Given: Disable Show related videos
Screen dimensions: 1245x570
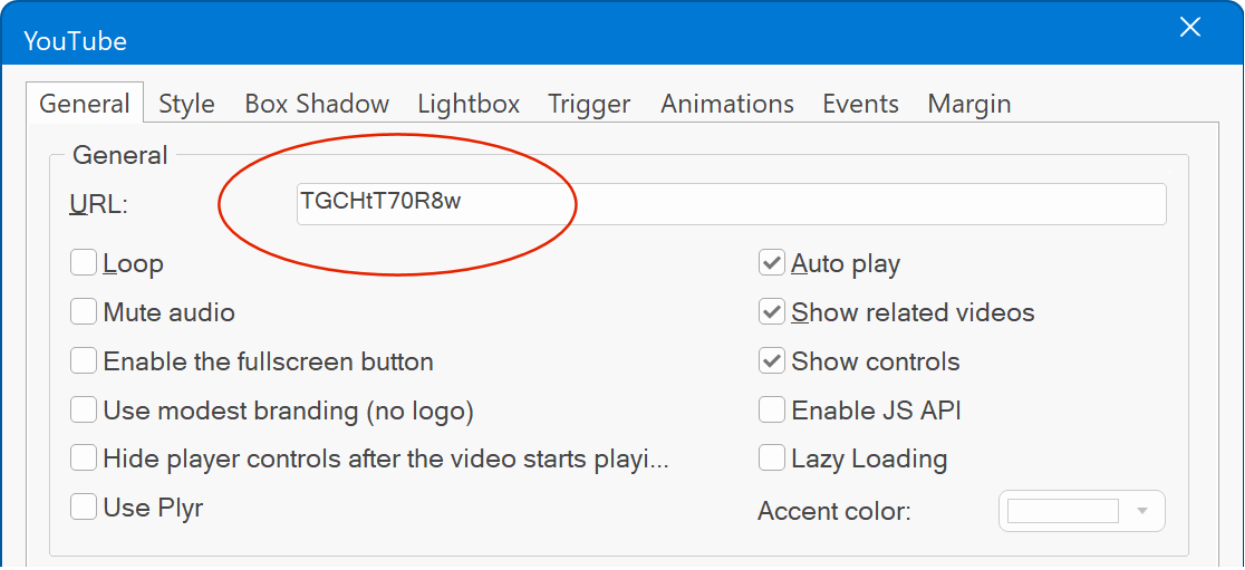Looking at the screenshot, I should pos(772,312).
